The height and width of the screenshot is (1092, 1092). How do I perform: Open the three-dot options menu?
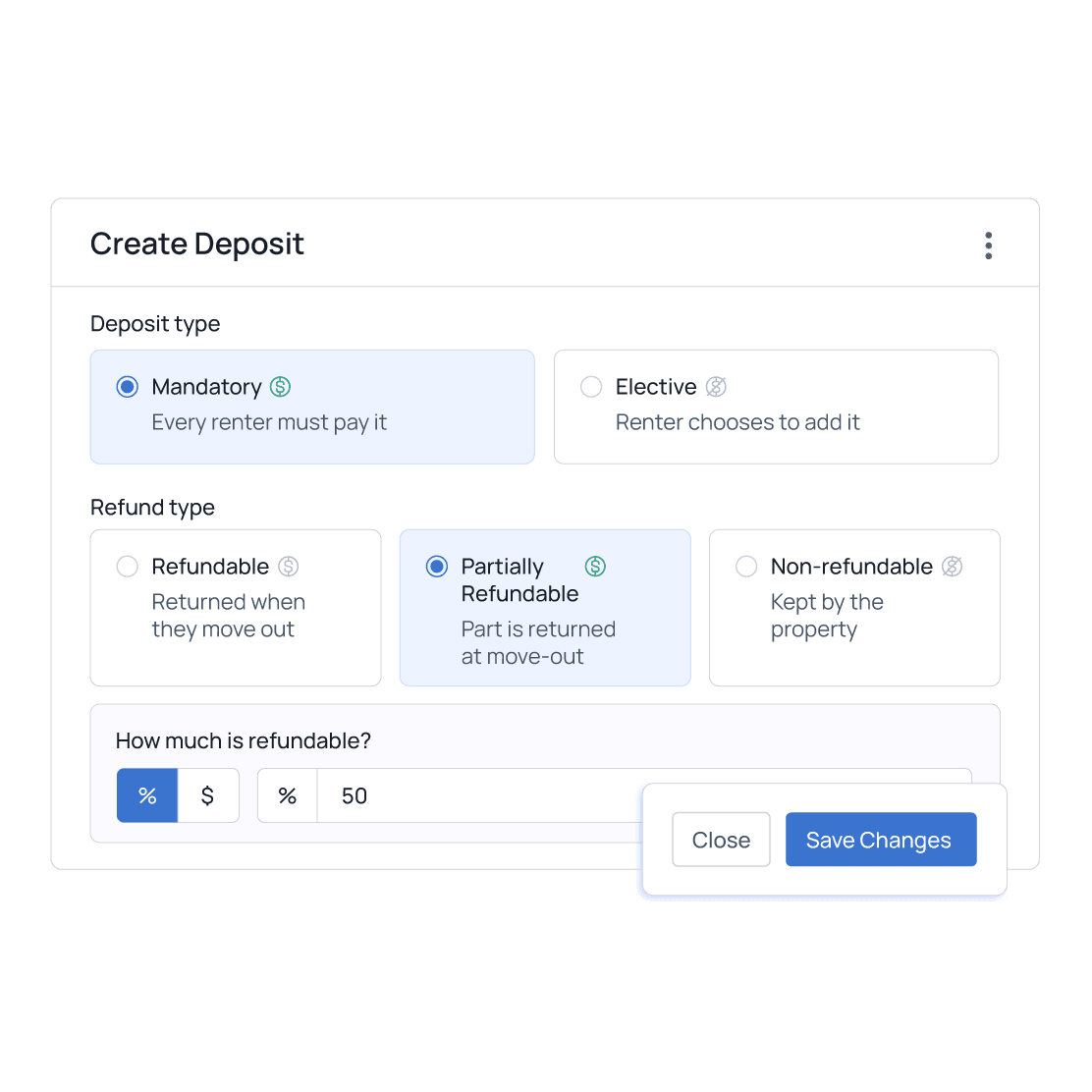click(988, 246)
